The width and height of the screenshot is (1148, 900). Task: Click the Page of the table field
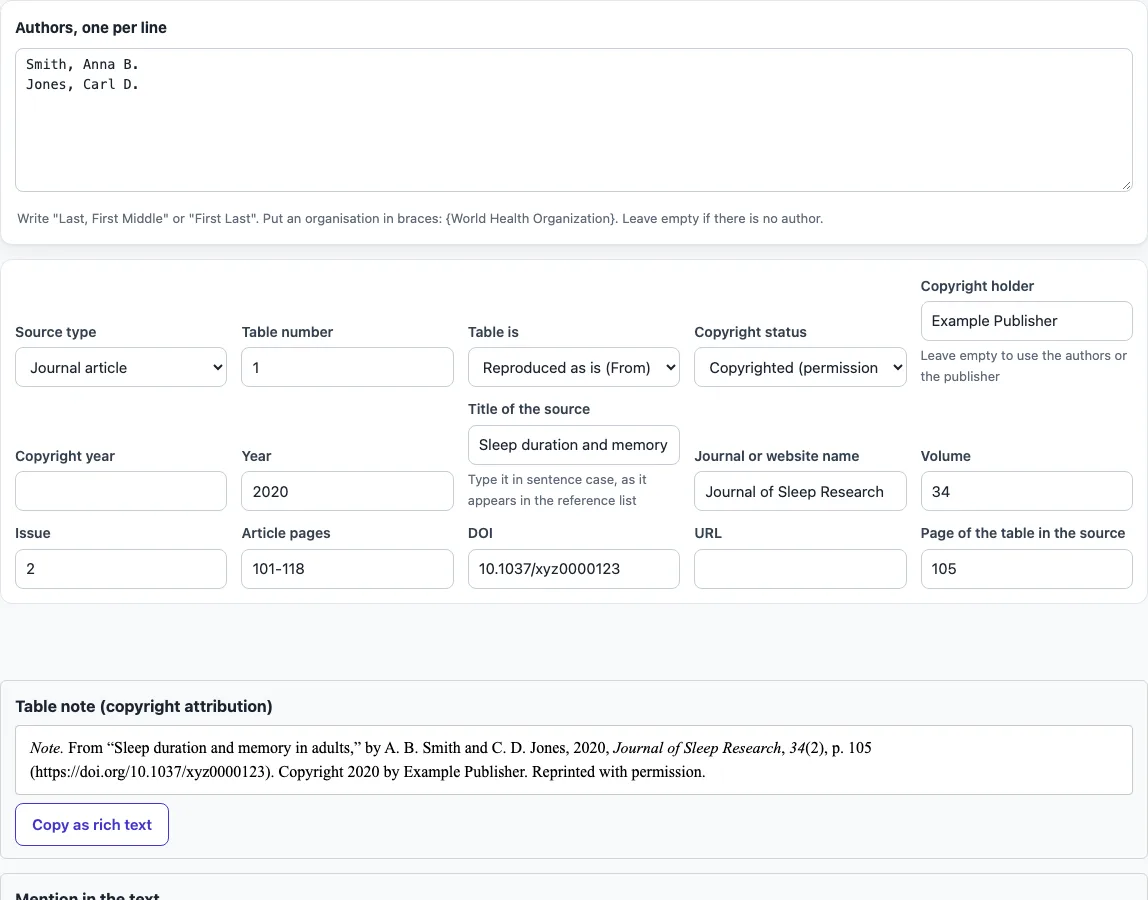(x=1026, y=568)
